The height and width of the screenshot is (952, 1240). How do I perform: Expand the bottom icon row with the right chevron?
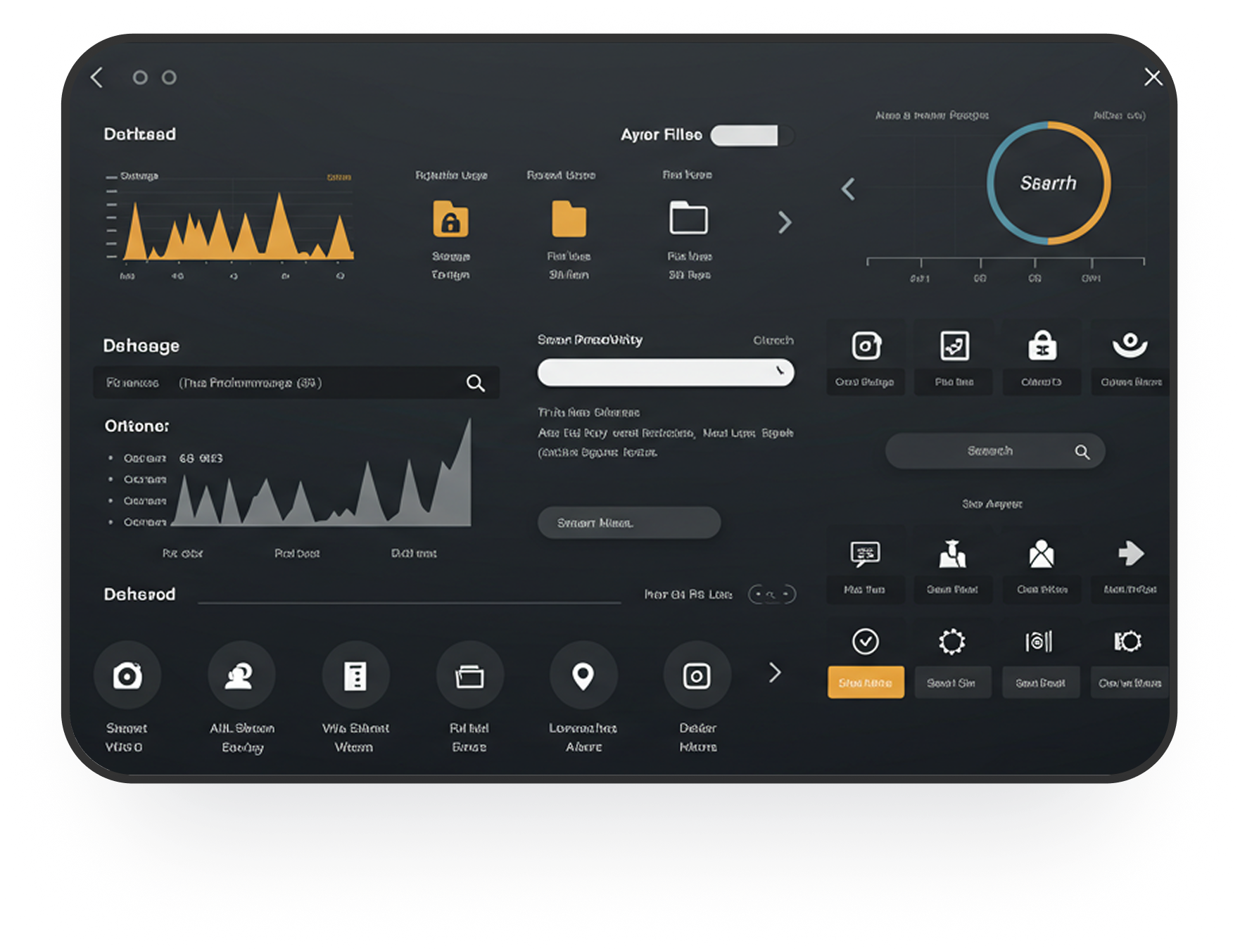tap(773, 673)
